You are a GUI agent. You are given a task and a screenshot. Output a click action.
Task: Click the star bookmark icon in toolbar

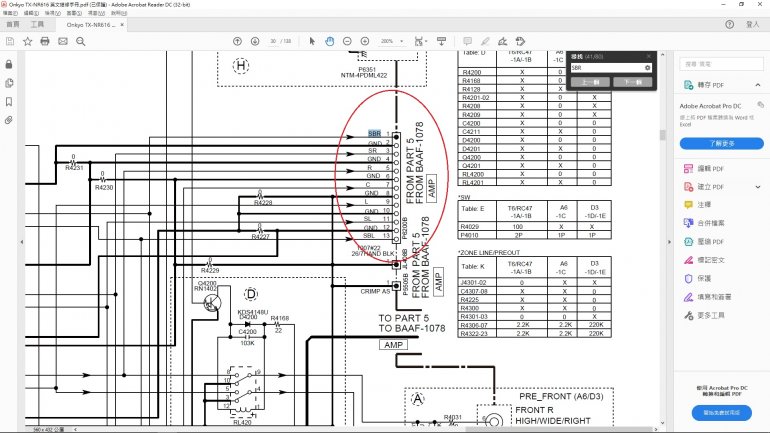pos(26,41)
